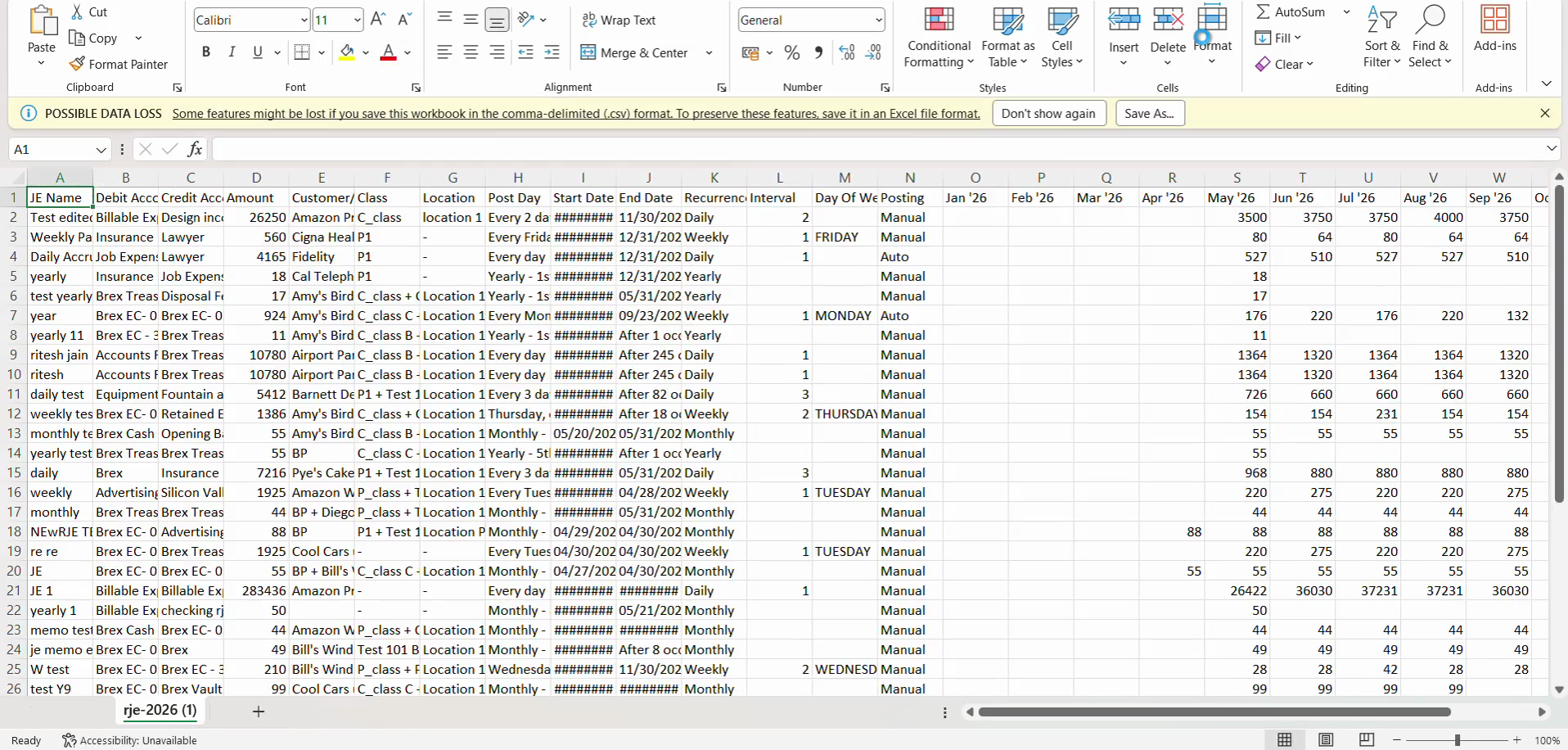Expand the Fill dropdown in Editing
1568x750 pixels.
pyautogui.click(x=1297, y=38)
